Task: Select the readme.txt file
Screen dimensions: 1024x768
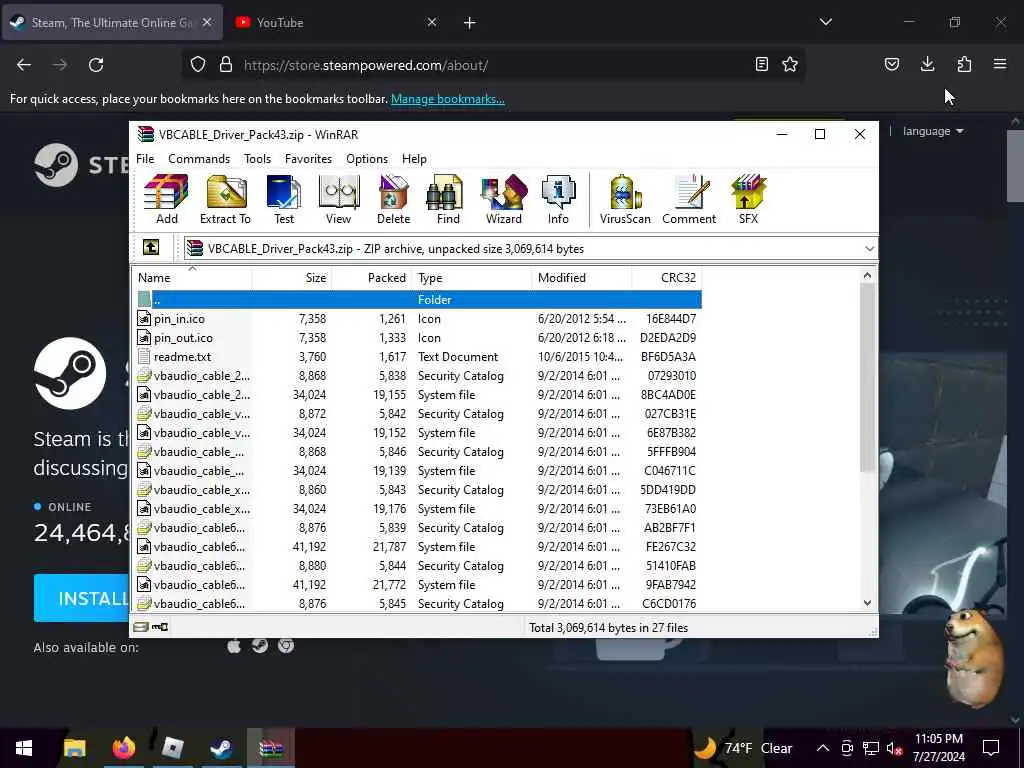Action: [418, 357]
